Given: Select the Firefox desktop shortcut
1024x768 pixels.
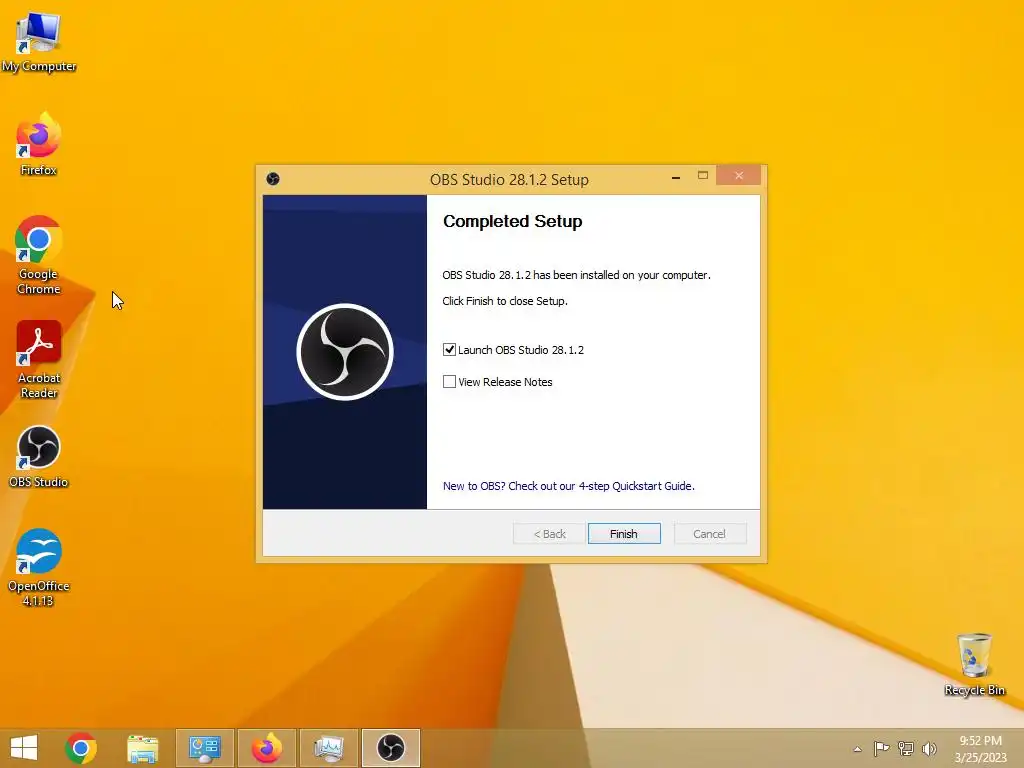Looking at the screenshot, I should 39,144.
